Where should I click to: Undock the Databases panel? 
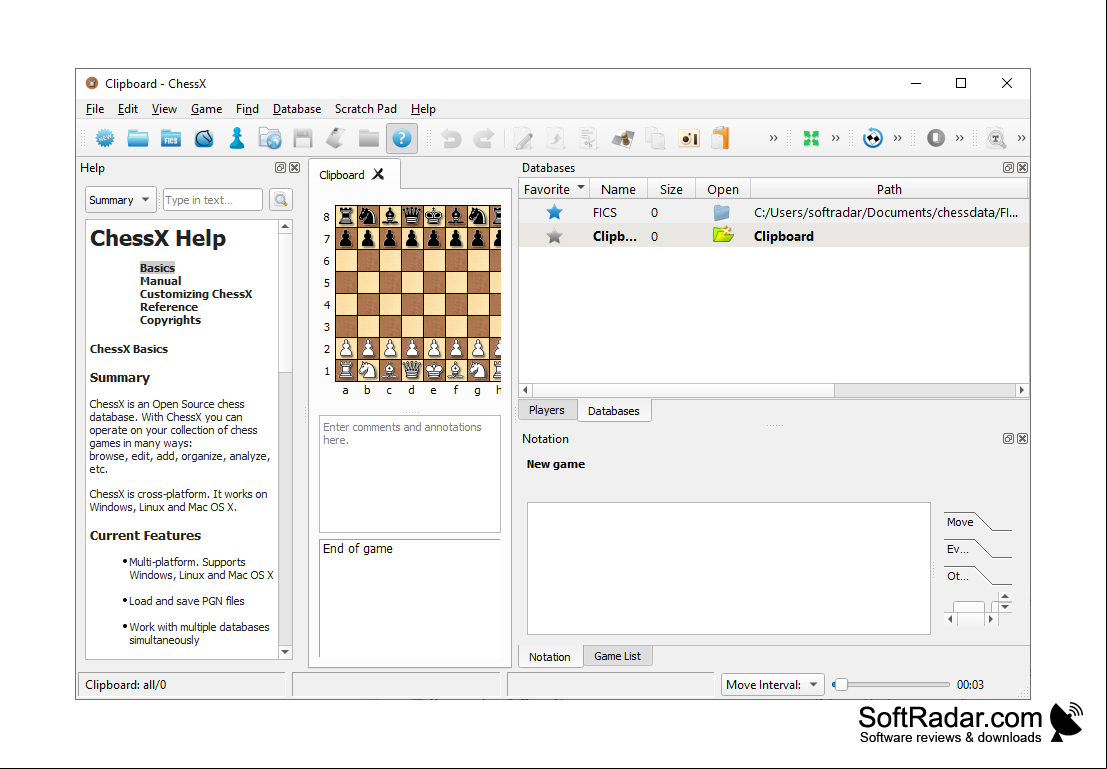click(1008, 168)
